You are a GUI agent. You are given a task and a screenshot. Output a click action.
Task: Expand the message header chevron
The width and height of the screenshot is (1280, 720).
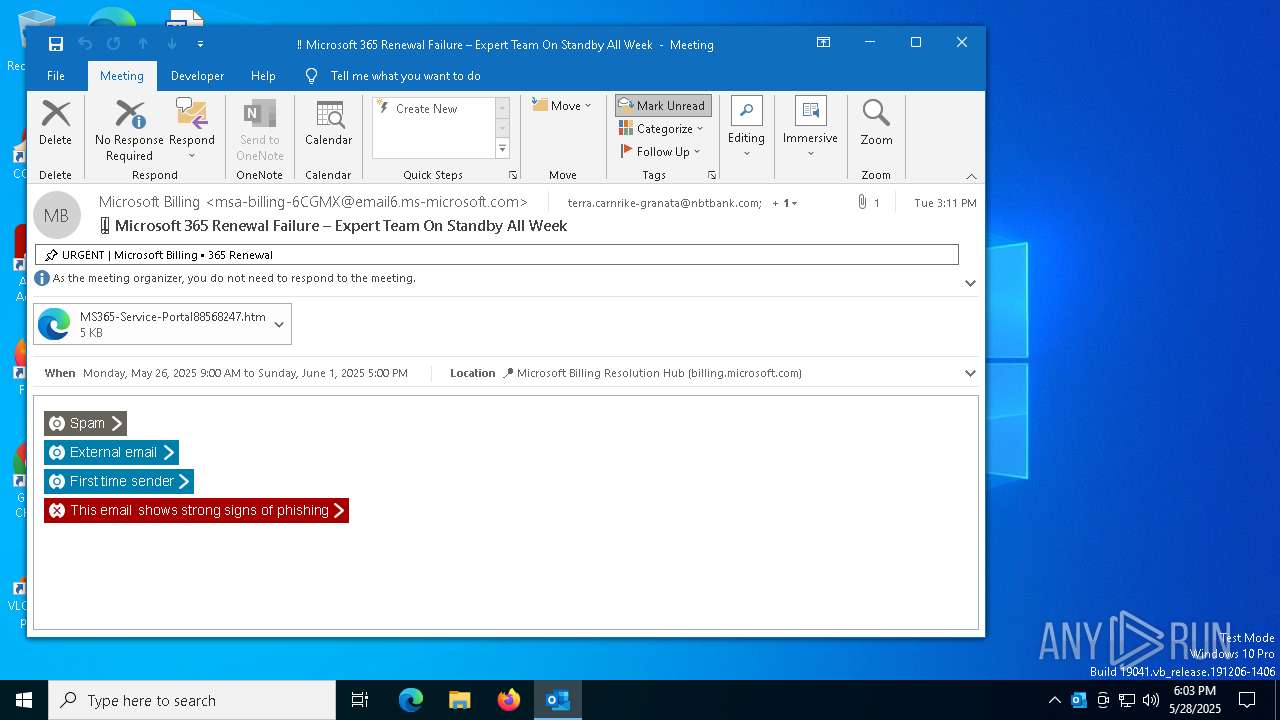click(970, 283)
